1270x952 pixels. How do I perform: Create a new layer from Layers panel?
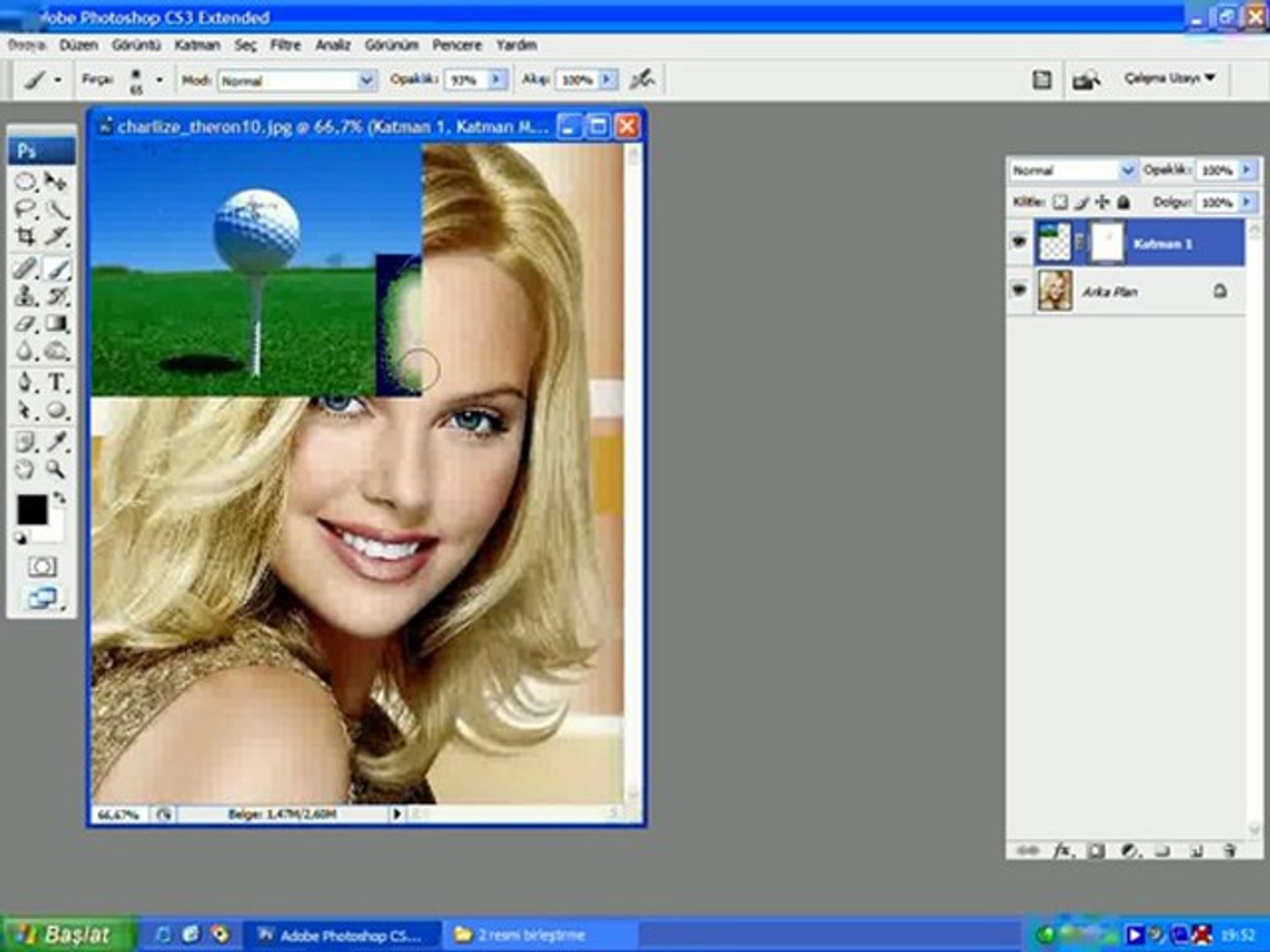(1196, 851)
